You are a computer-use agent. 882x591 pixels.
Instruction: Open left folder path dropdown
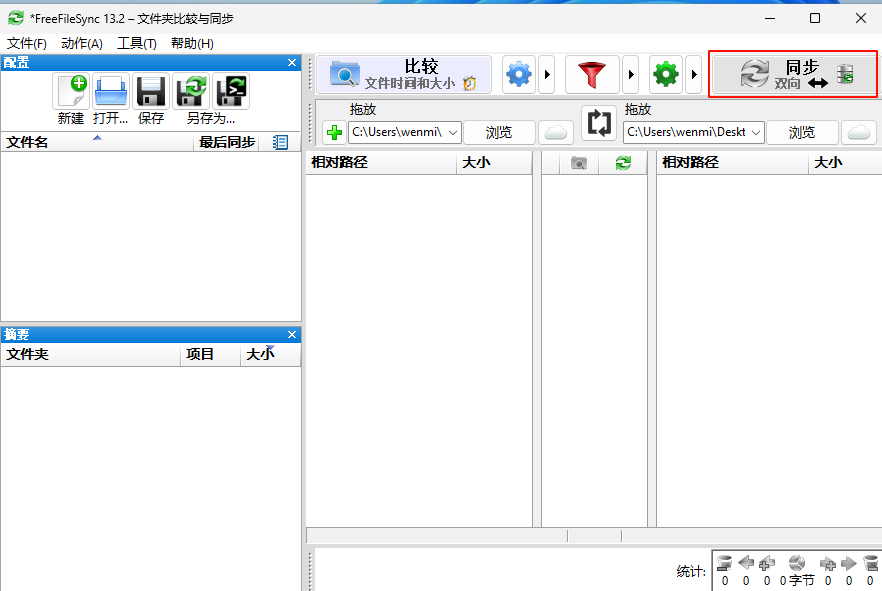[453, 133]
